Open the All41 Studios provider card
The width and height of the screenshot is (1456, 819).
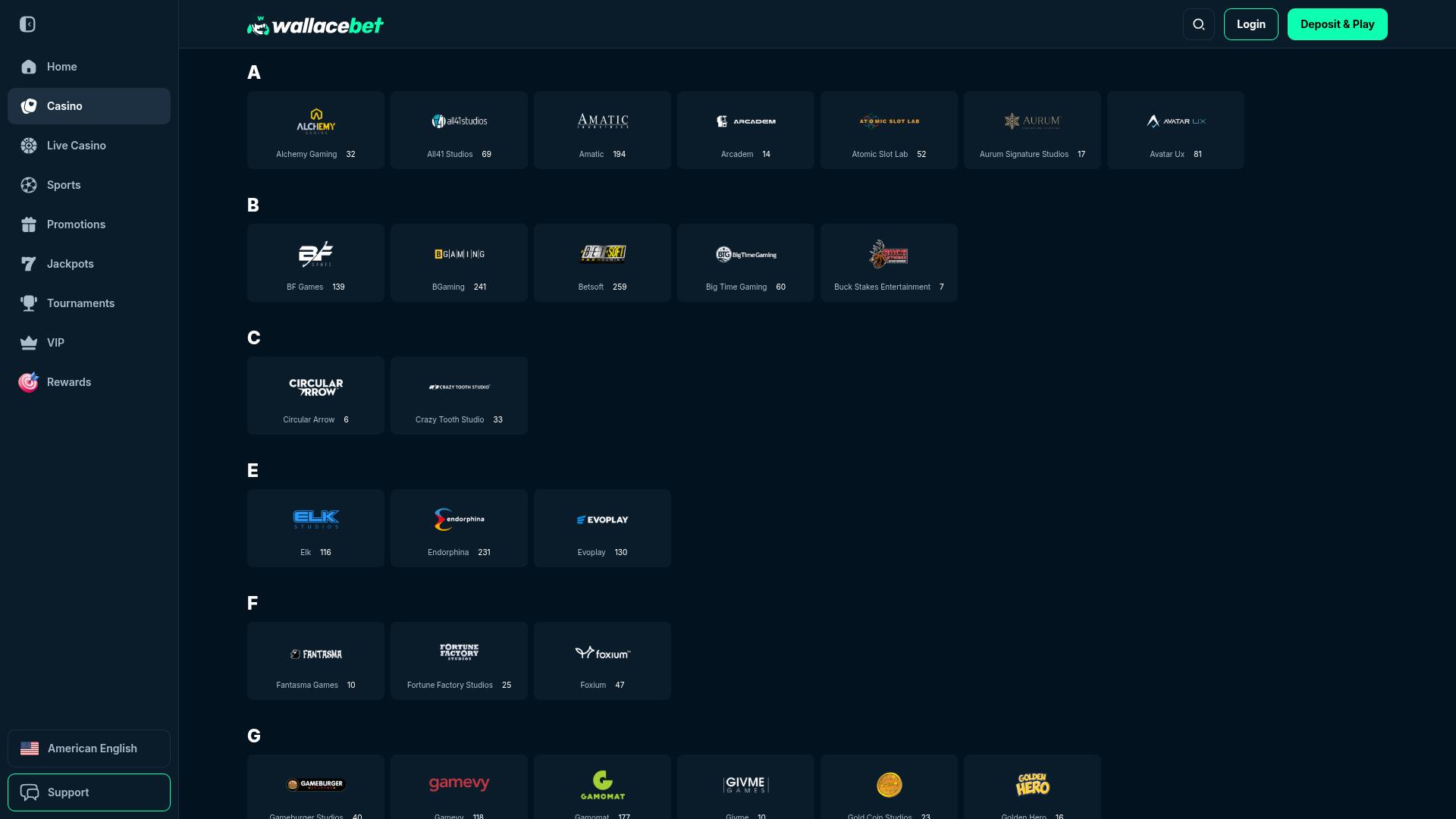coord(459,130)
